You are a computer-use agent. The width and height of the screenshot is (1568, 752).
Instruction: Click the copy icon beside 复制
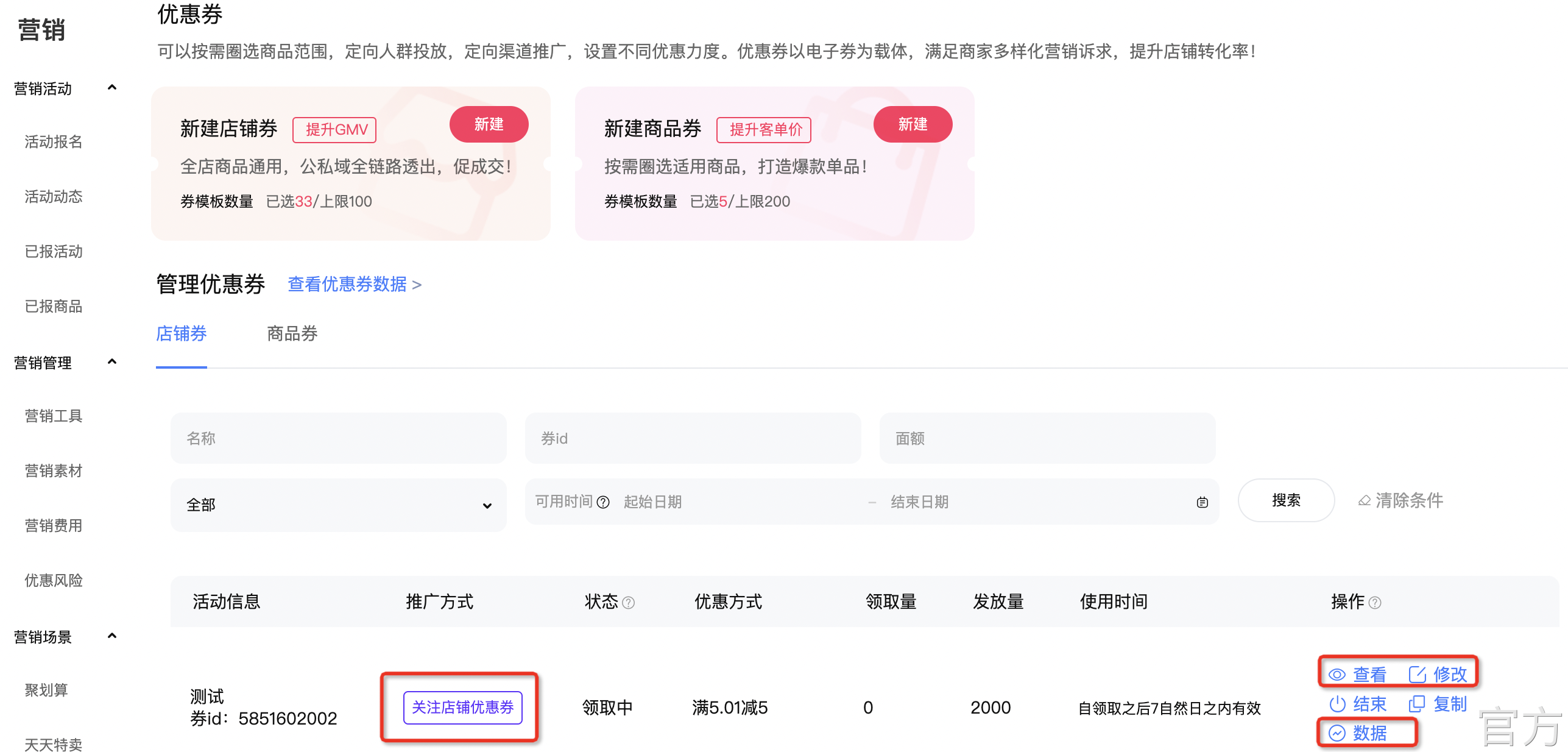point(1417,704)
